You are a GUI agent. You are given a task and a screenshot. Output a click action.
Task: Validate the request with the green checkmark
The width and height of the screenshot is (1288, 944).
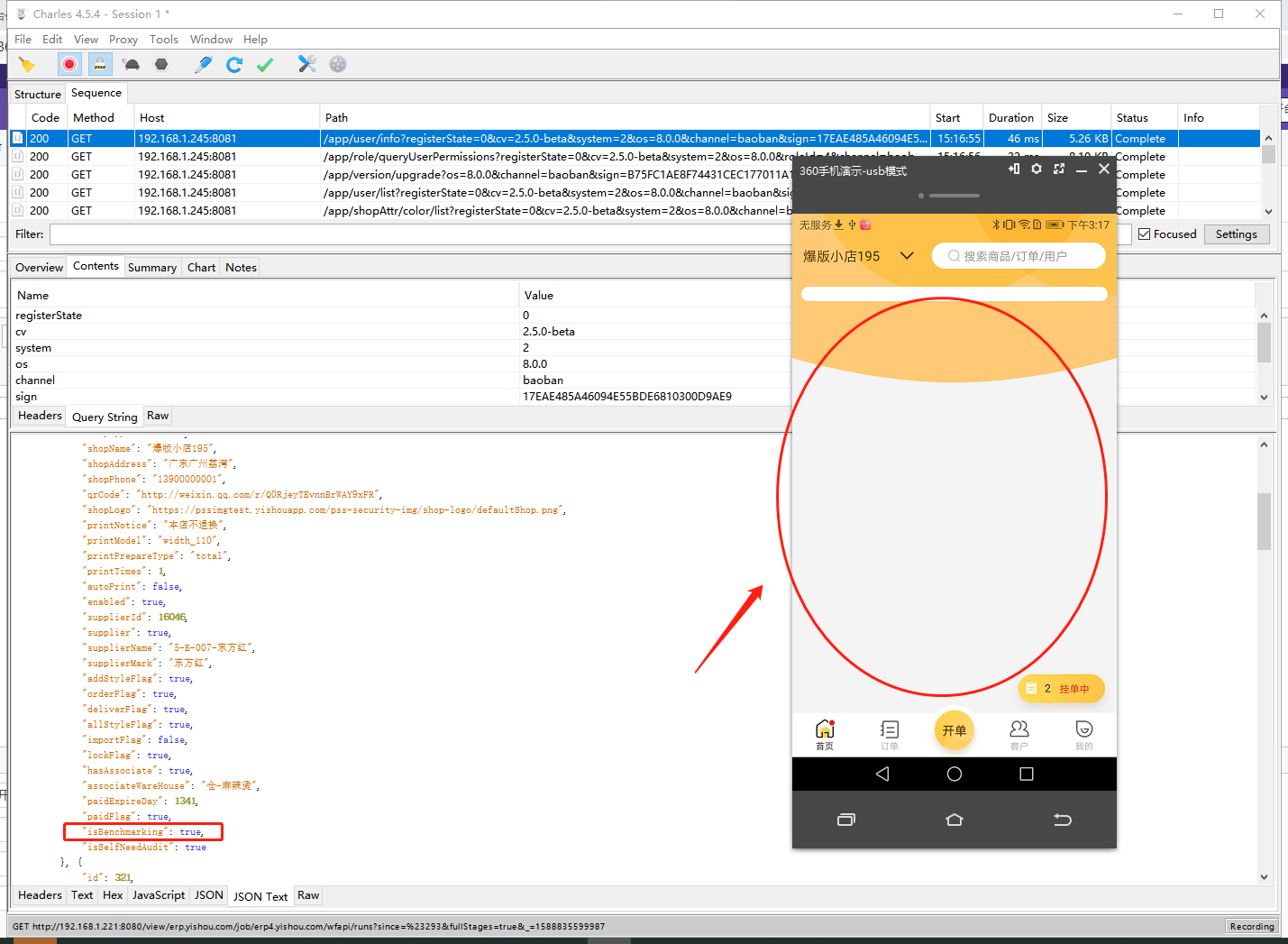click(265, 64)
